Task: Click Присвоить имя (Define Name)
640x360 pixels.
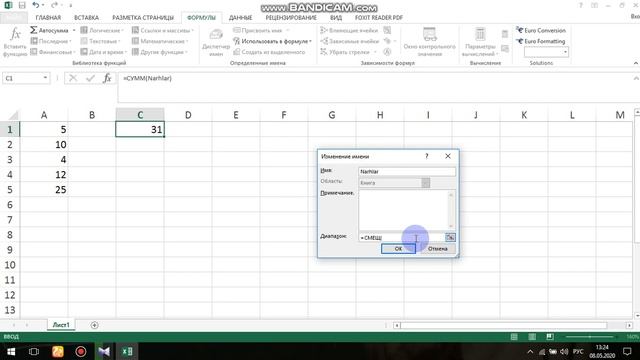Action: pos(261,30)
